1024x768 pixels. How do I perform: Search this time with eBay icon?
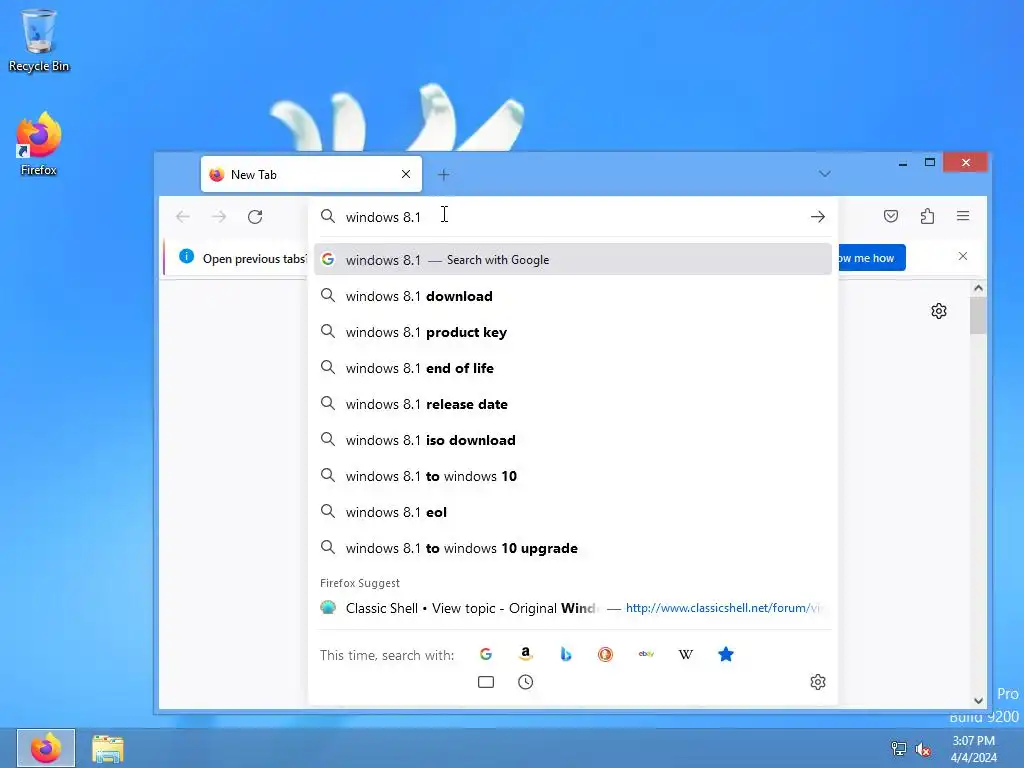tap(646, 654)
